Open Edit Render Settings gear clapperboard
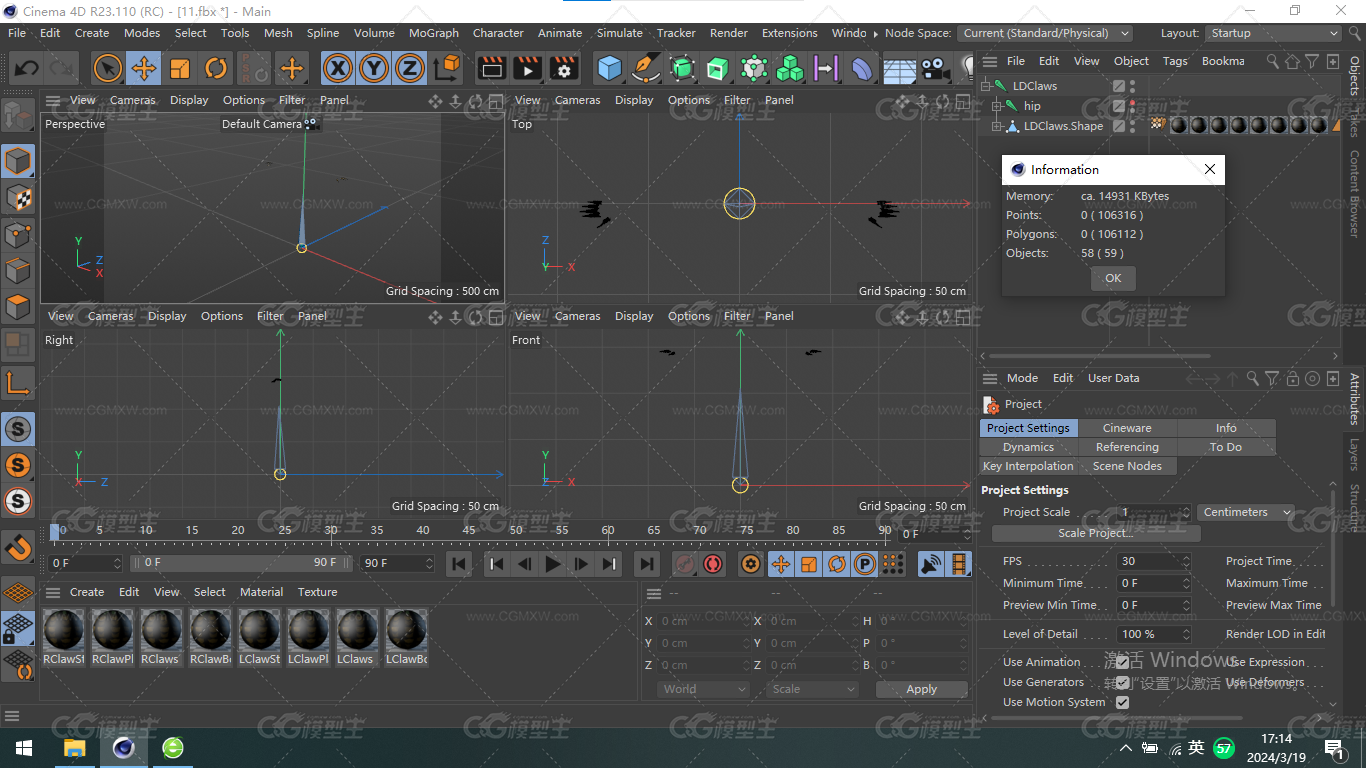 click(x=564, y=68)
